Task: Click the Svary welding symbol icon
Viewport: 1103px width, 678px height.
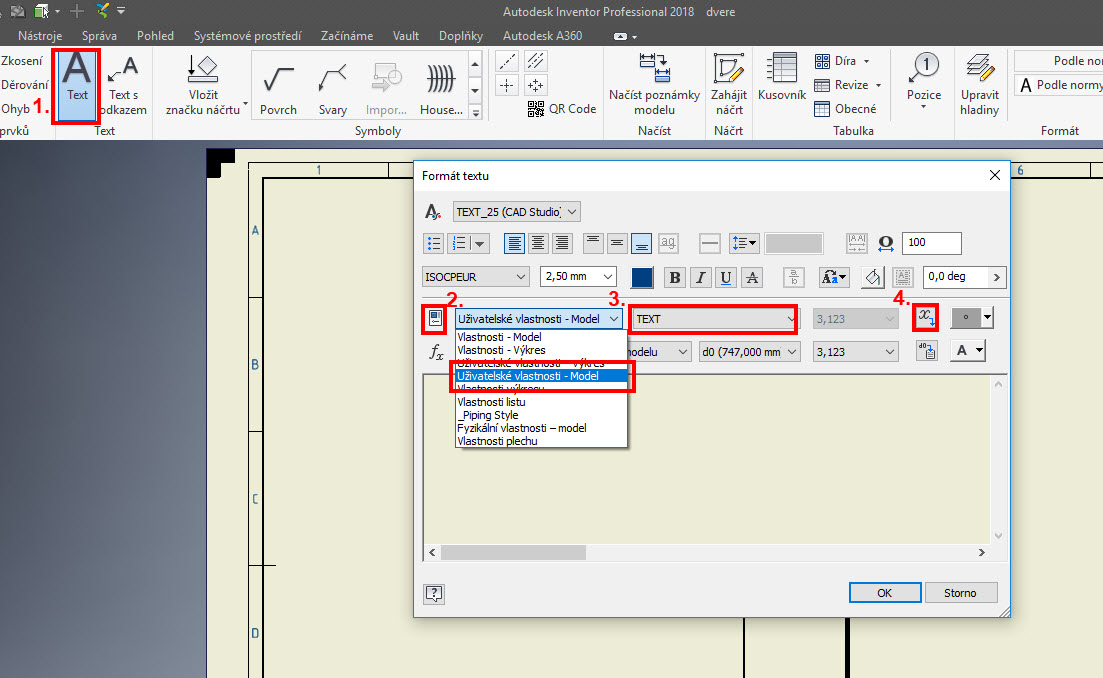Action: click(x=333, y=86)
